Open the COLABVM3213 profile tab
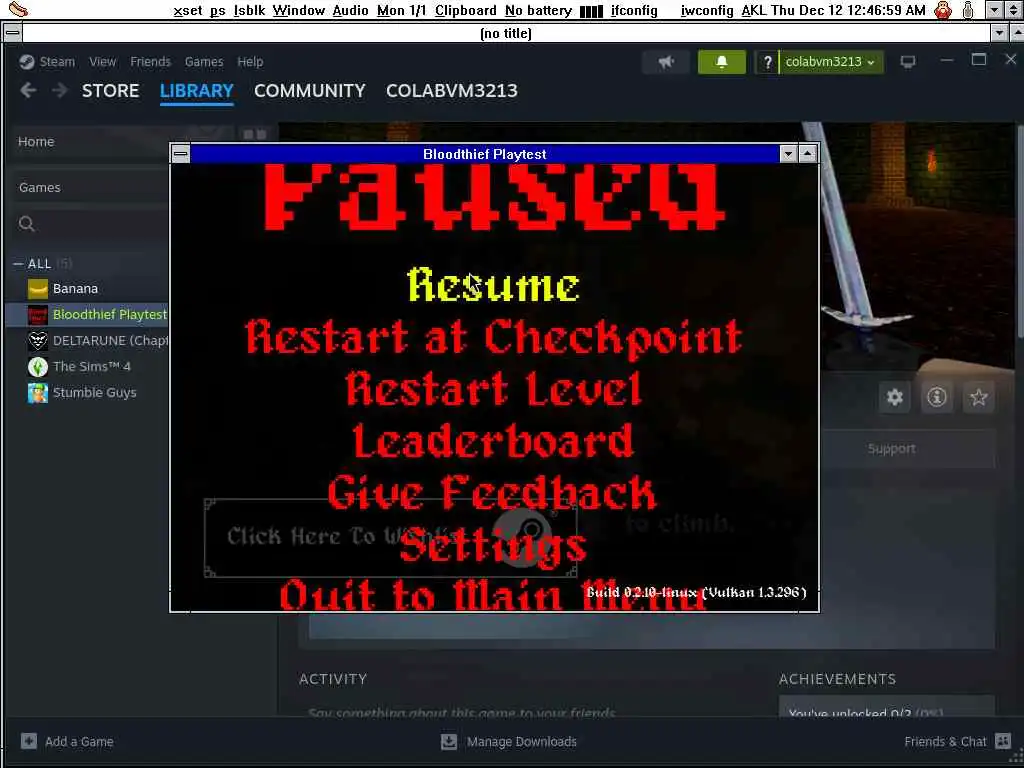 [x=452, y=91]
